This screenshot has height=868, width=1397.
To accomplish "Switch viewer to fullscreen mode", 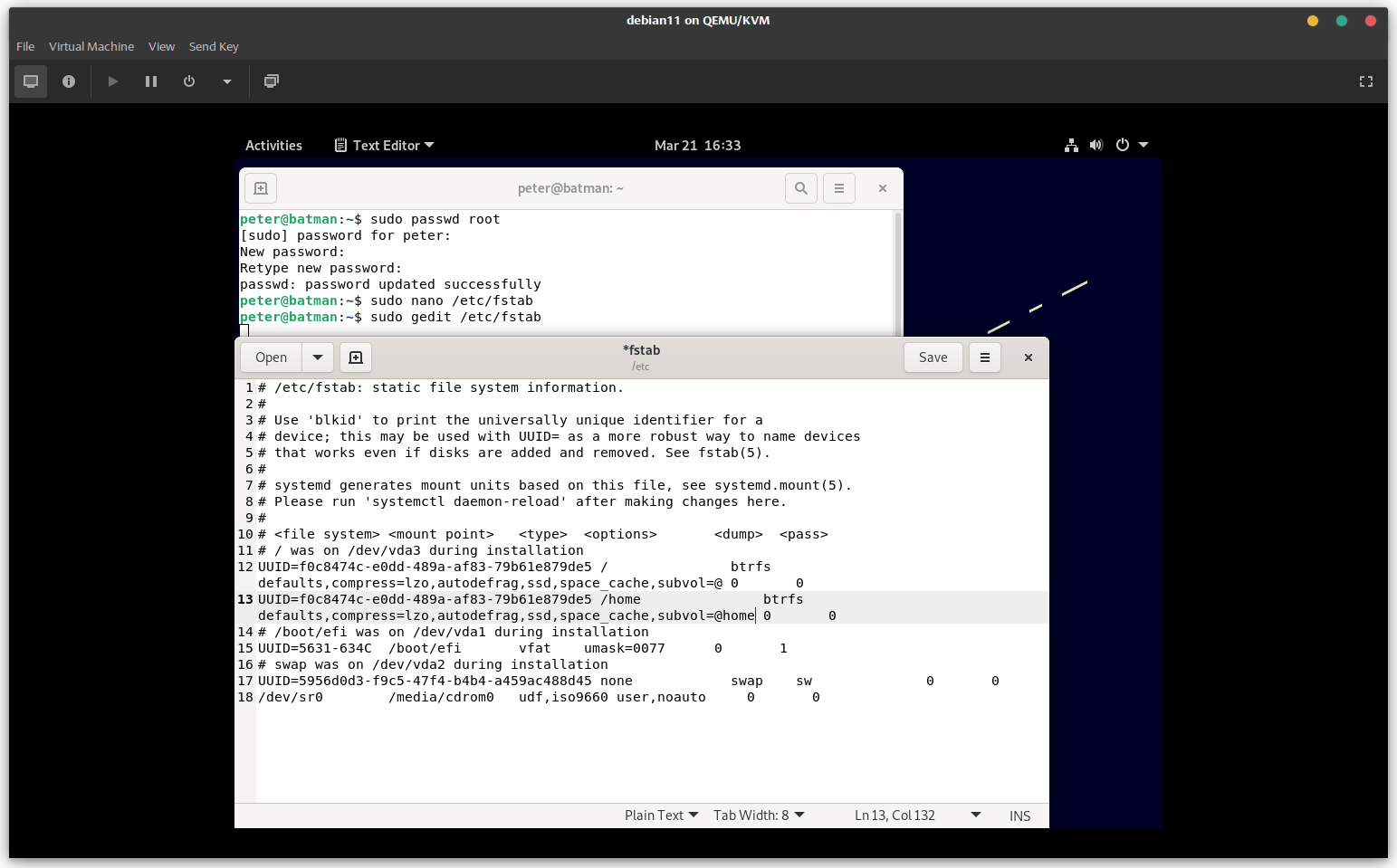I will (1366, 81).
